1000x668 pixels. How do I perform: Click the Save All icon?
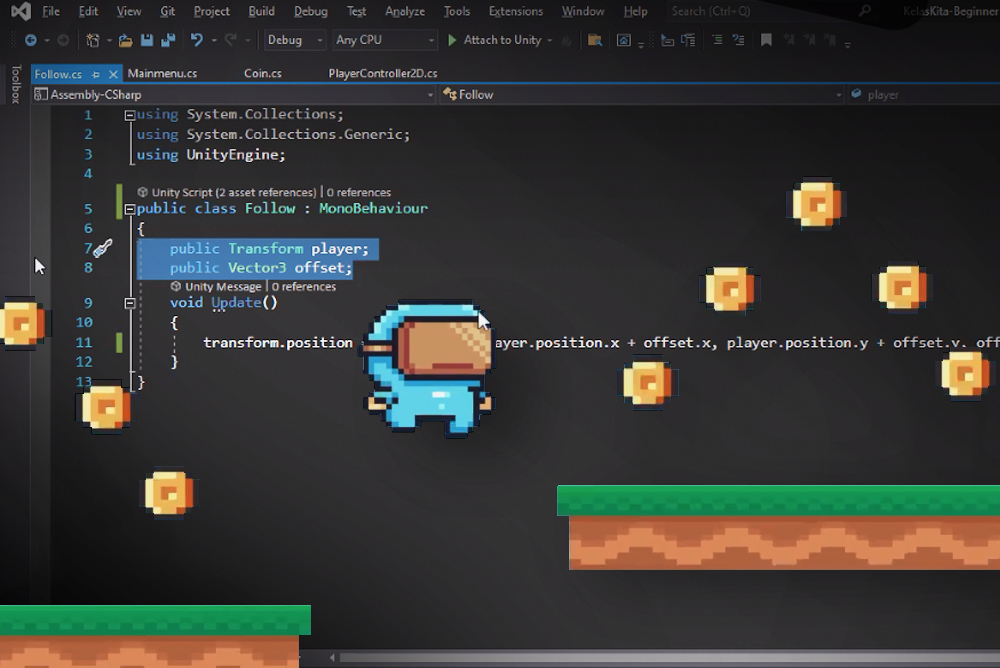168,40
